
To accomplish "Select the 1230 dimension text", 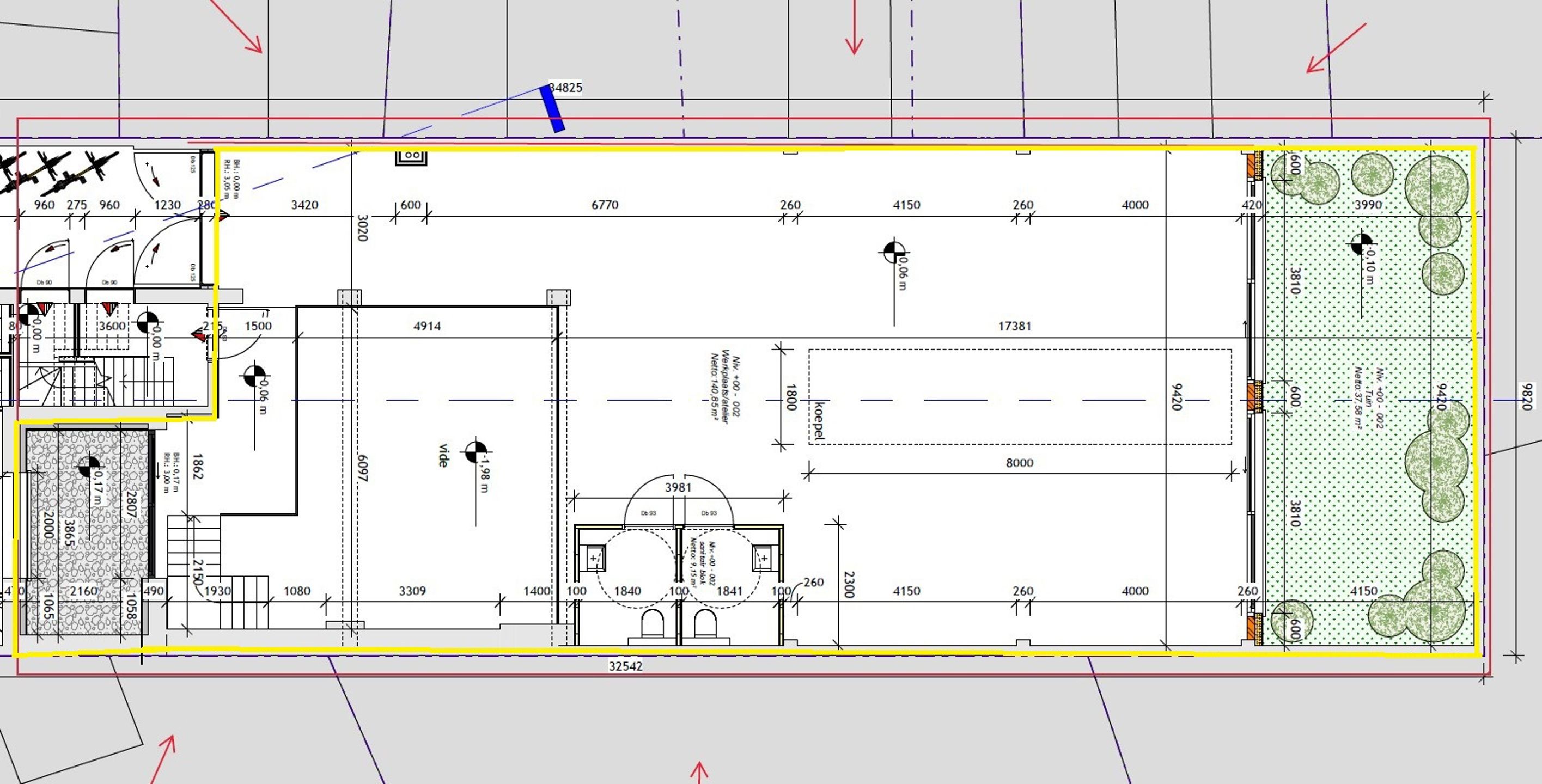I will pyautogui.click(x=168, y=205).
